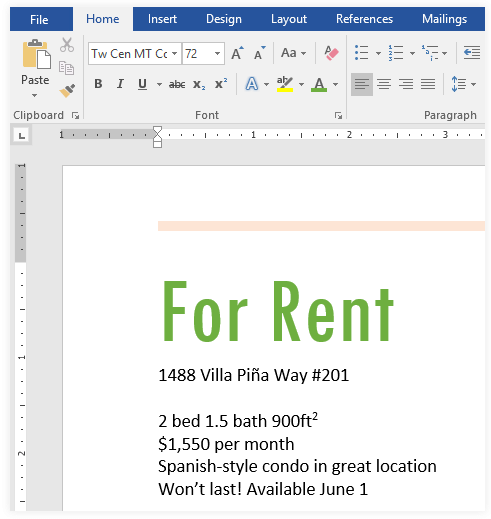Click Won't last! Available June 1 line
Viewport: 491px width, 519px height.
coord(263,489)
